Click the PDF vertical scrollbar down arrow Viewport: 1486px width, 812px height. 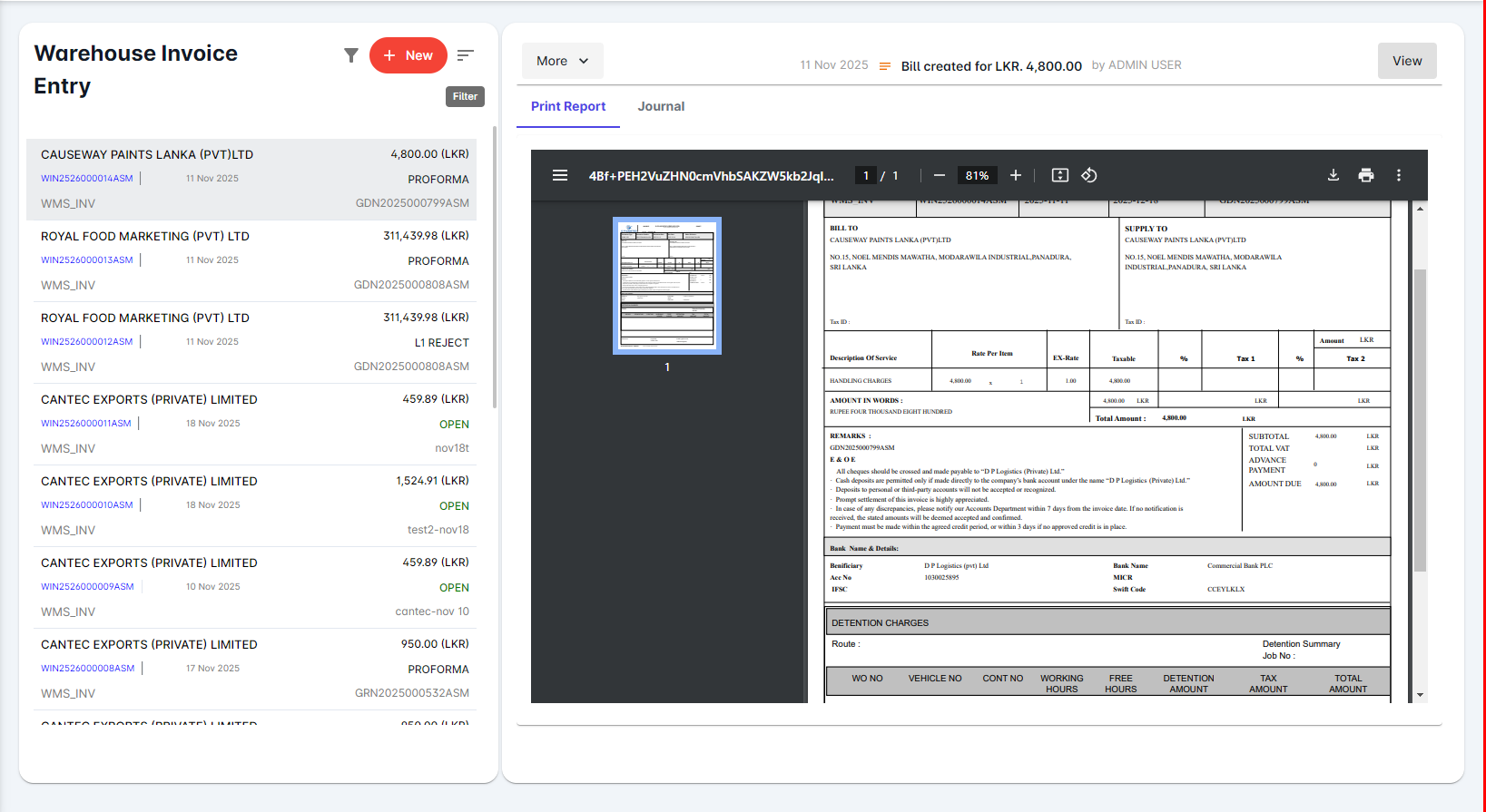(1420, 695)
